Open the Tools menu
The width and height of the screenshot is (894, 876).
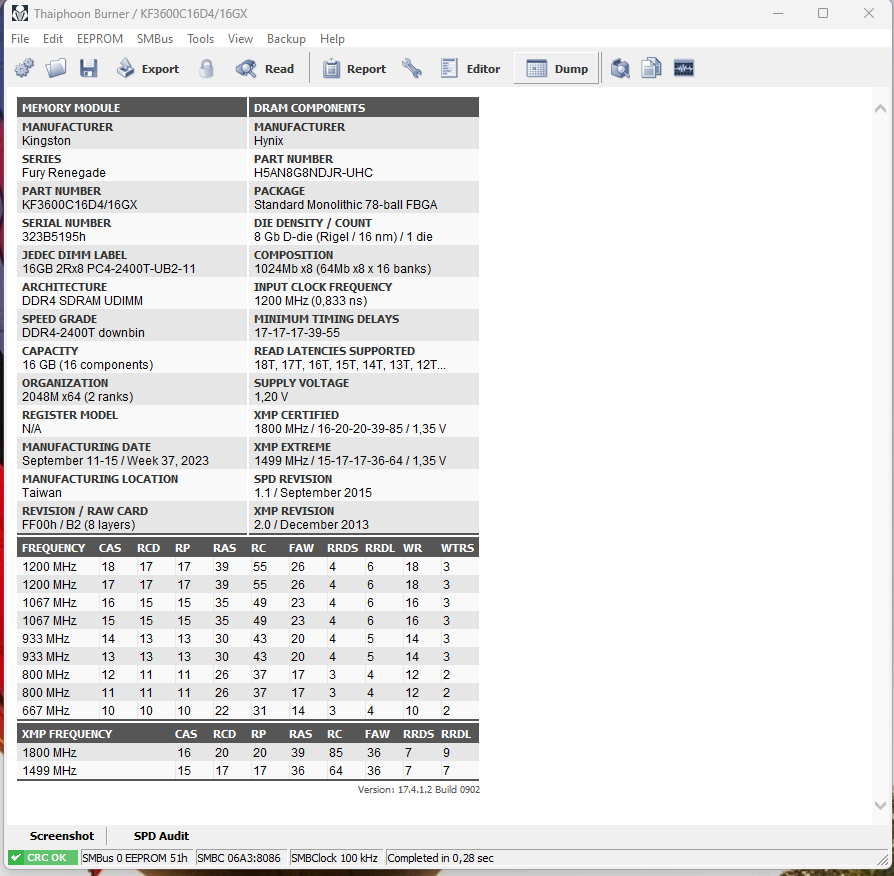point(200,39)
